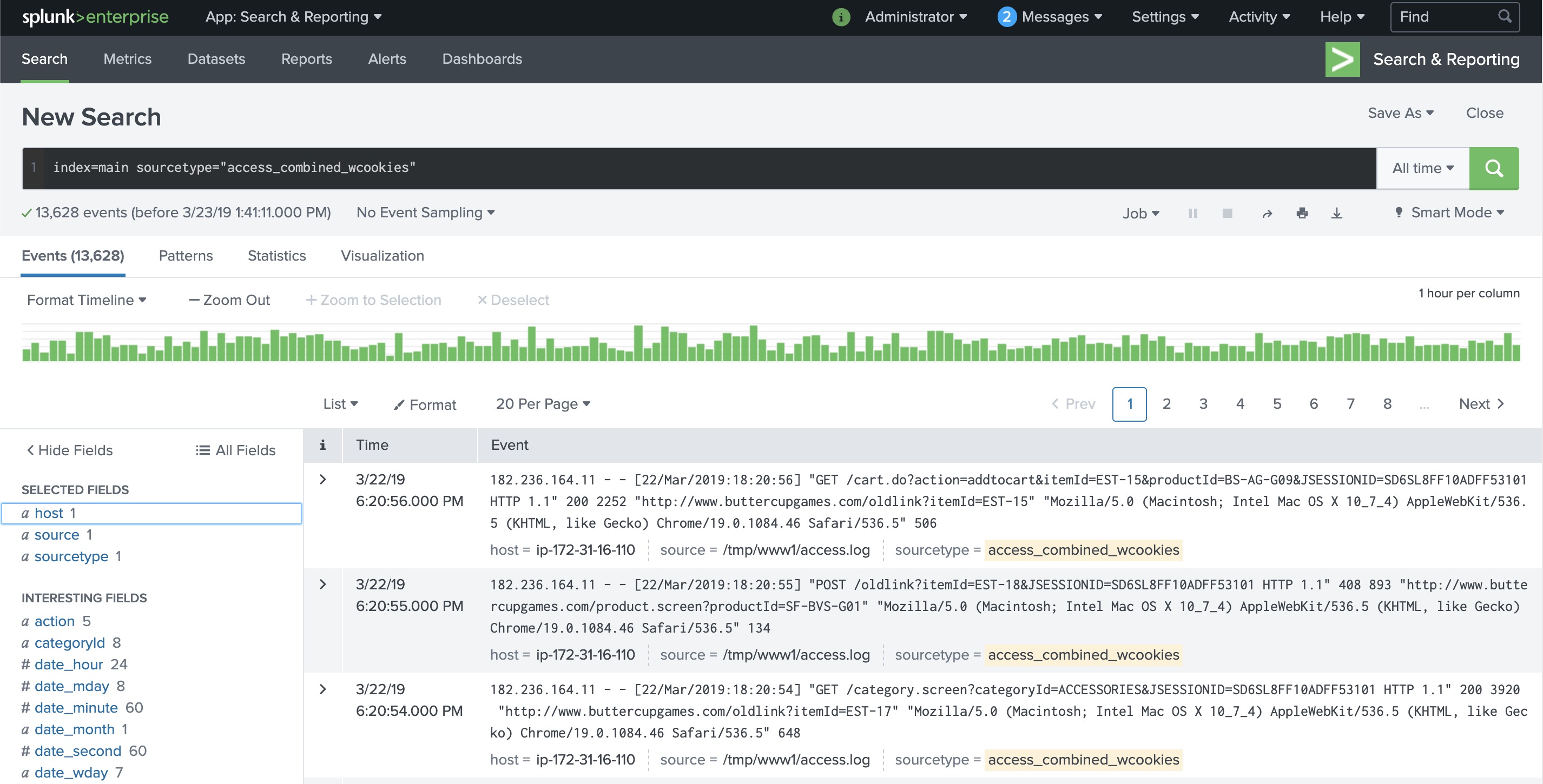This screenshot has width=1543, height=784.
Task: Switch to the Statistics tab
Action: pyautogui.click(x=276, y=256)
